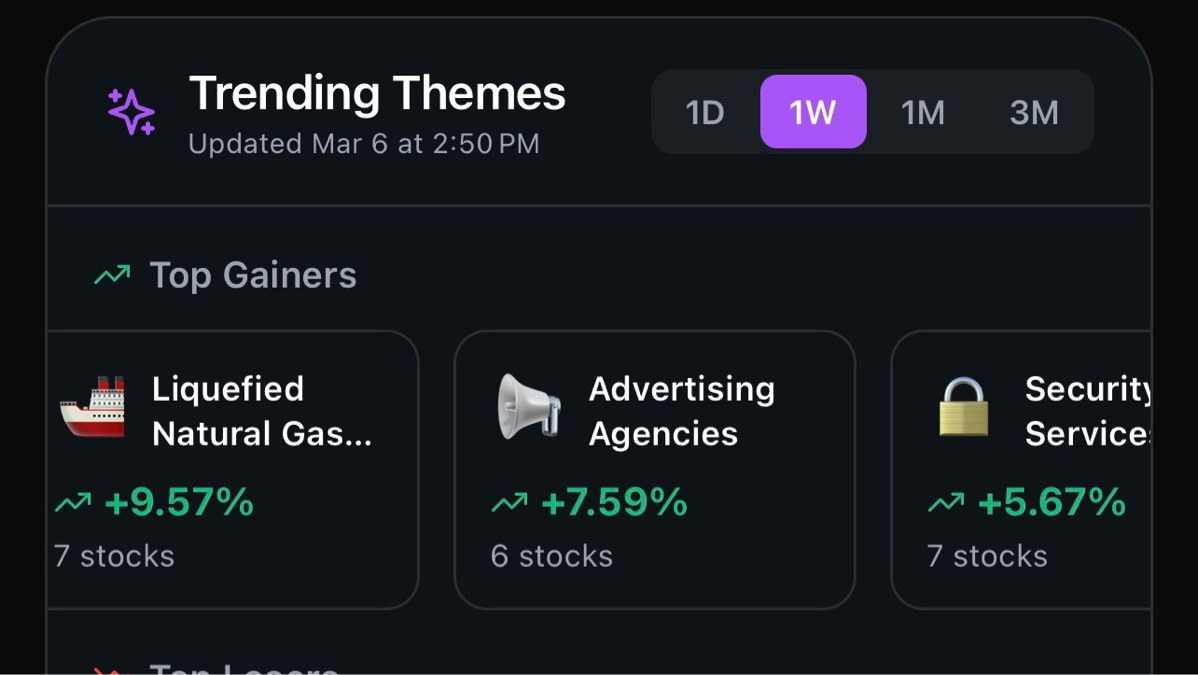
Task: Open the Liquefied Natural Gas theme title
Action: point(262,411)
